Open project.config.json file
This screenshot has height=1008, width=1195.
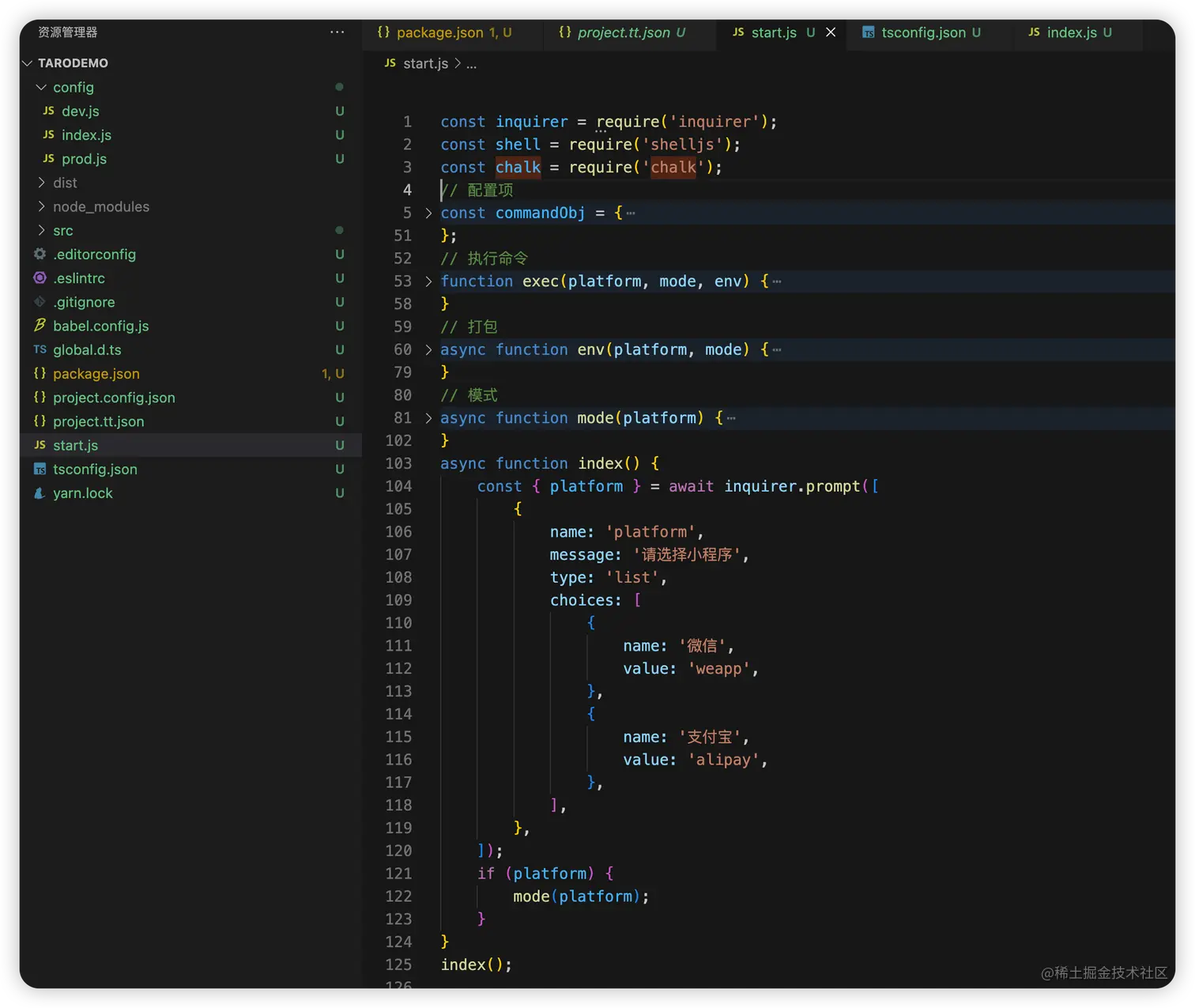pyautogui.click(x=114, y=398)
